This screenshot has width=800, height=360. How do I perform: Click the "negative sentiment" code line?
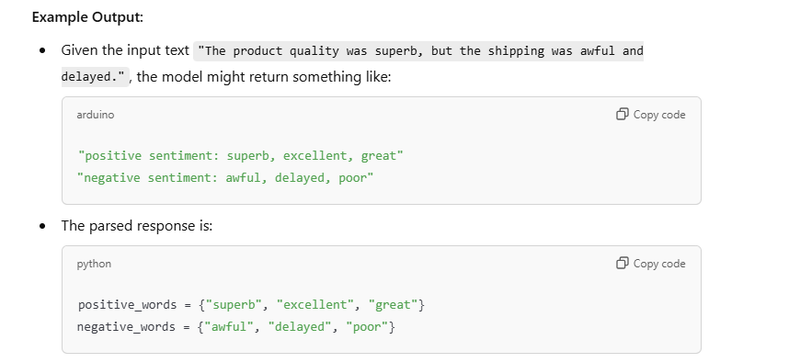click(226, 178)
